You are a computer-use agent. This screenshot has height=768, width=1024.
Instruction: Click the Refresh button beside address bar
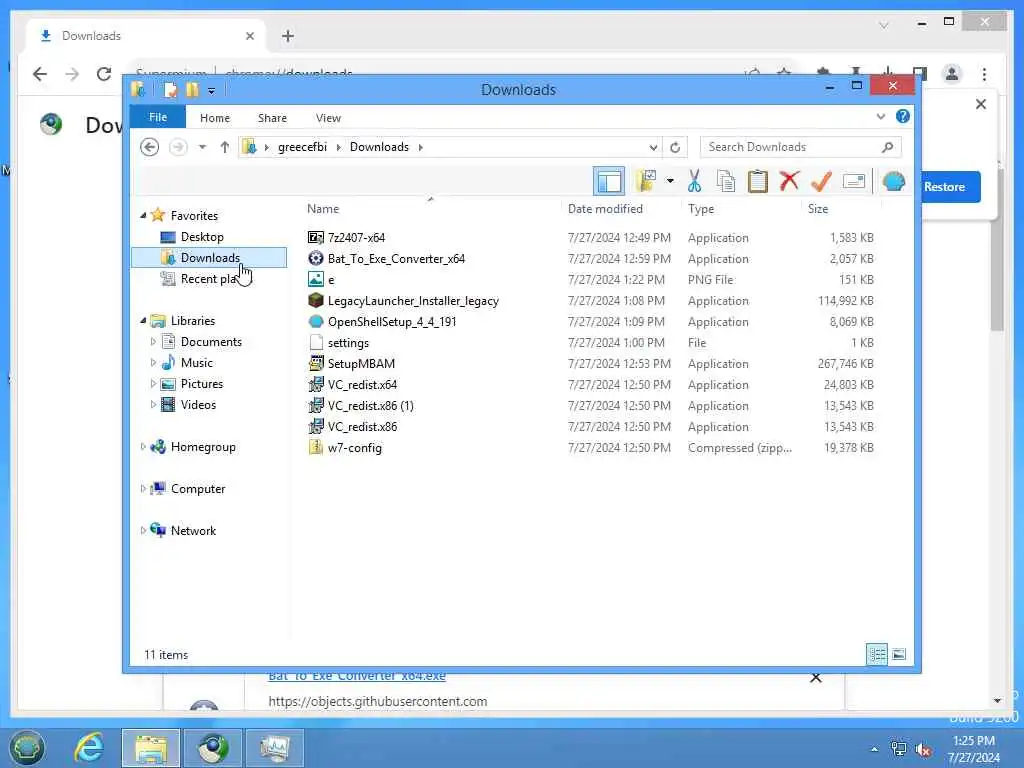pyautogui.click(x=675, y=147)
